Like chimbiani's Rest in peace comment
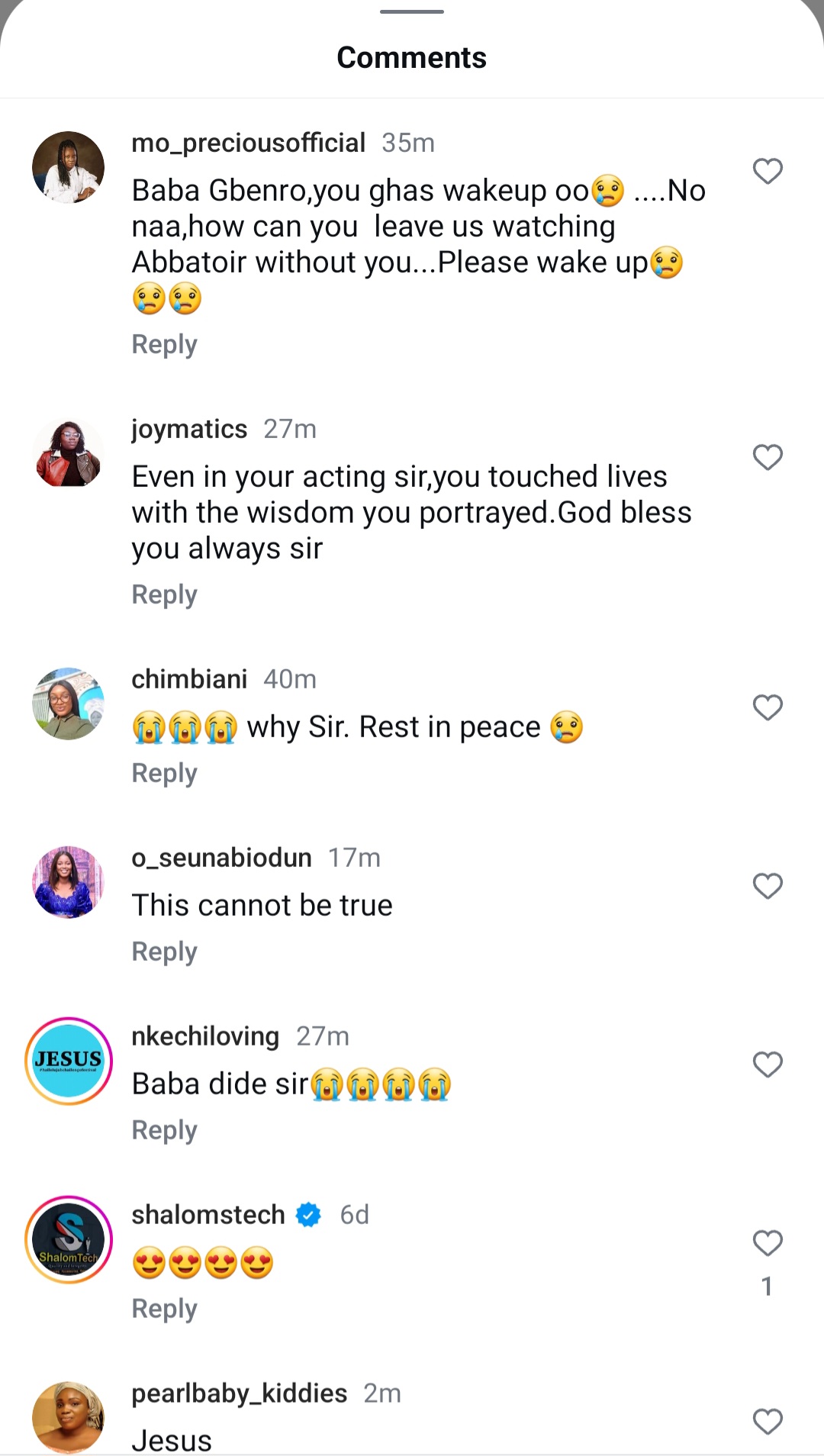The image size is (824, 1456). coord(768,707)
